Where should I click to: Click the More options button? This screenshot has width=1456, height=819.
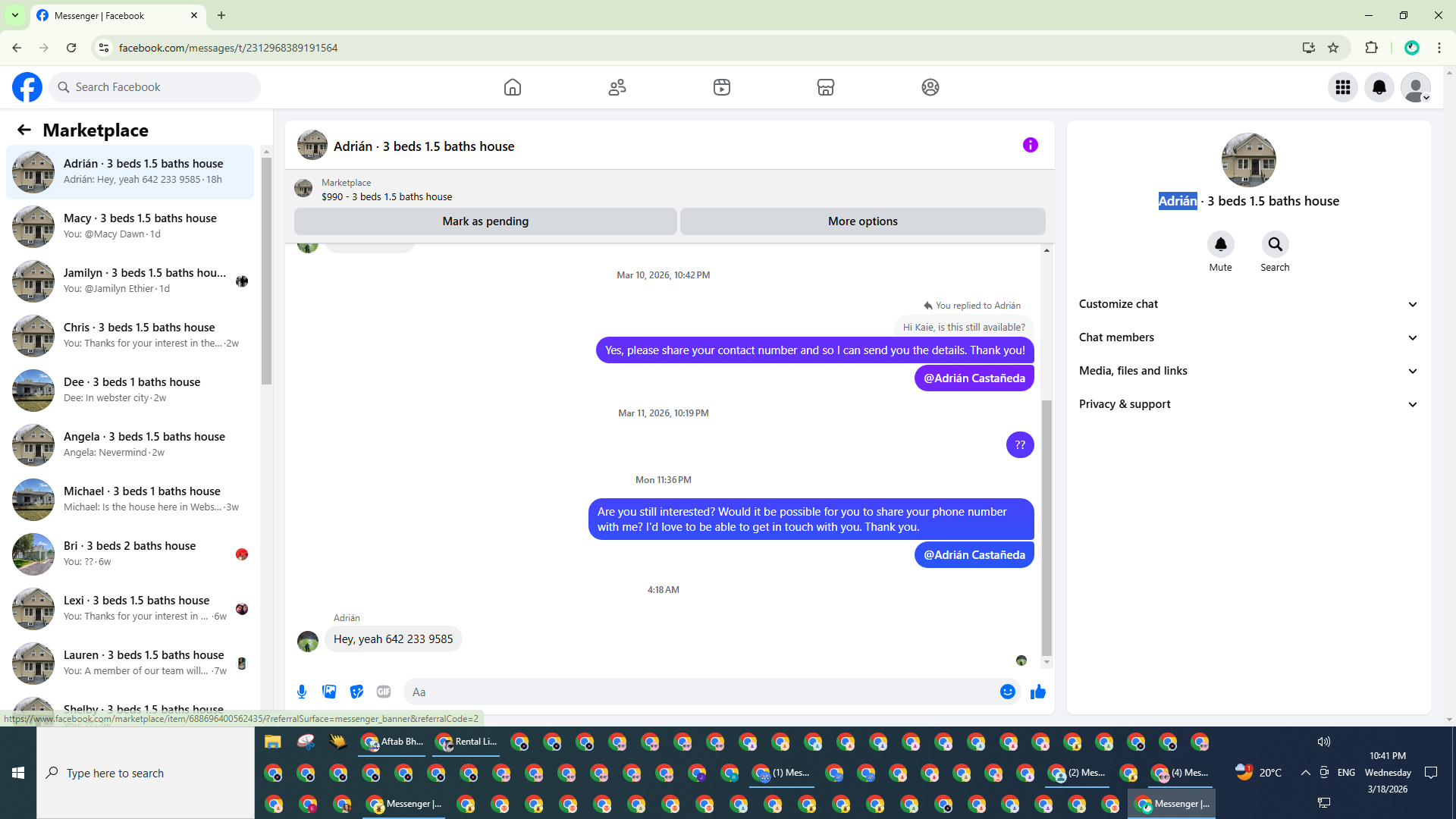pyautogui.click(x=862, y=221)
